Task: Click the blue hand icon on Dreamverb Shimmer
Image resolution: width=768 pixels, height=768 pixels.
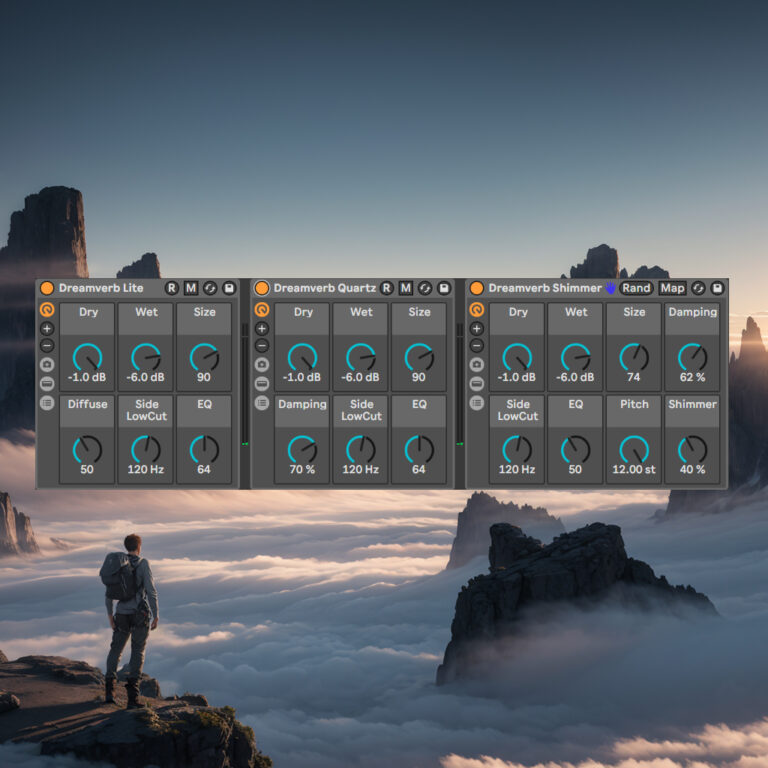Action: [610, 288]
